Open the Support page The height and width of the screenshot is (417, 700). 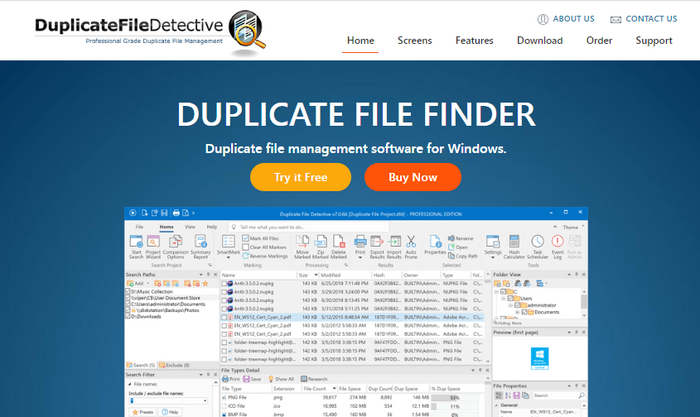point(654,41)
